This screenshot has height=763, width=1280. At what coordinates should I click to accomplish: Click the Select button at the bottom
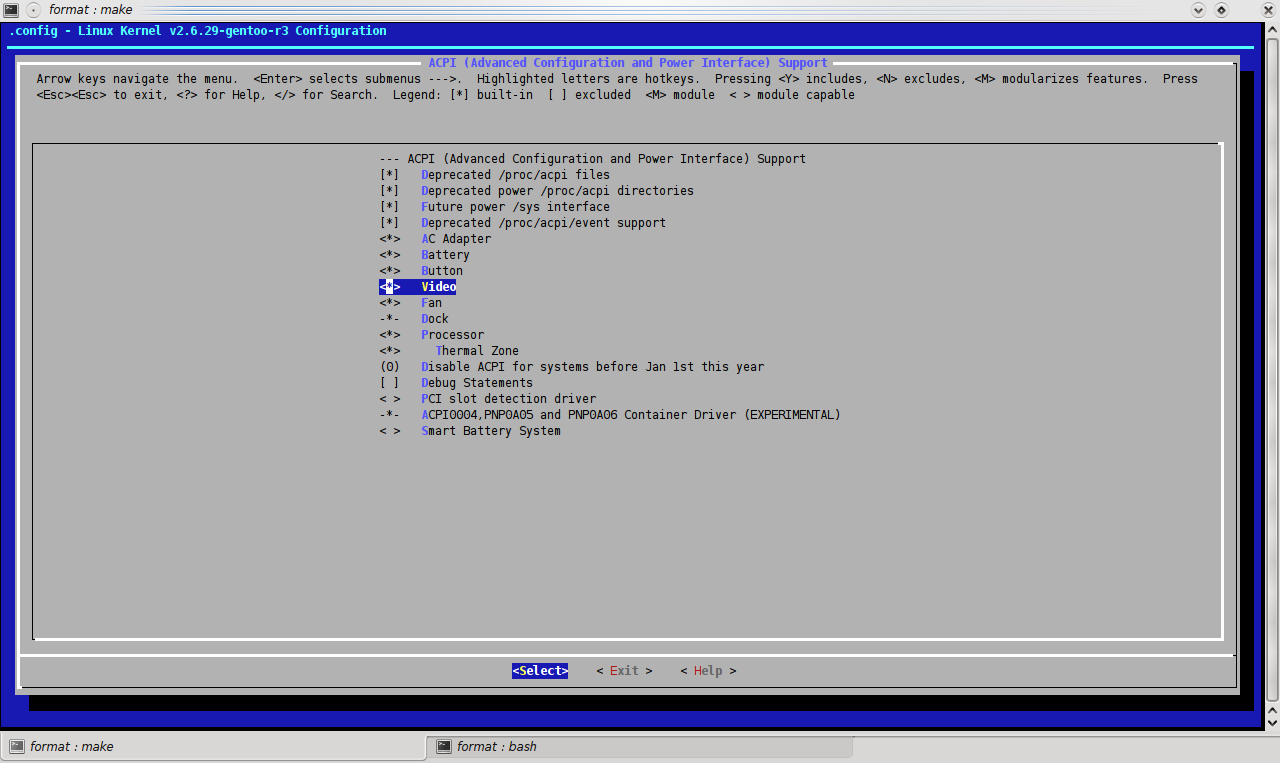540,671
